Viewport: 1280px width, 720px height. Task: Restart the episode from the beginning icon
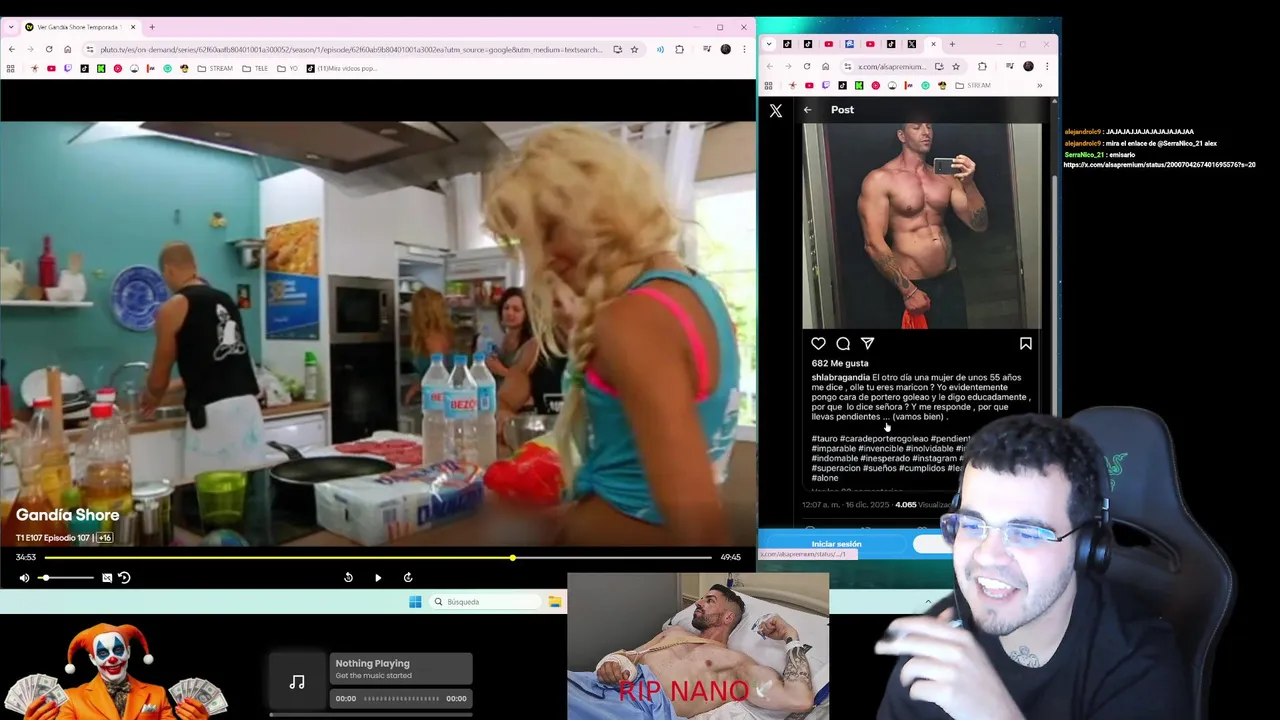(x=124, y=577)
